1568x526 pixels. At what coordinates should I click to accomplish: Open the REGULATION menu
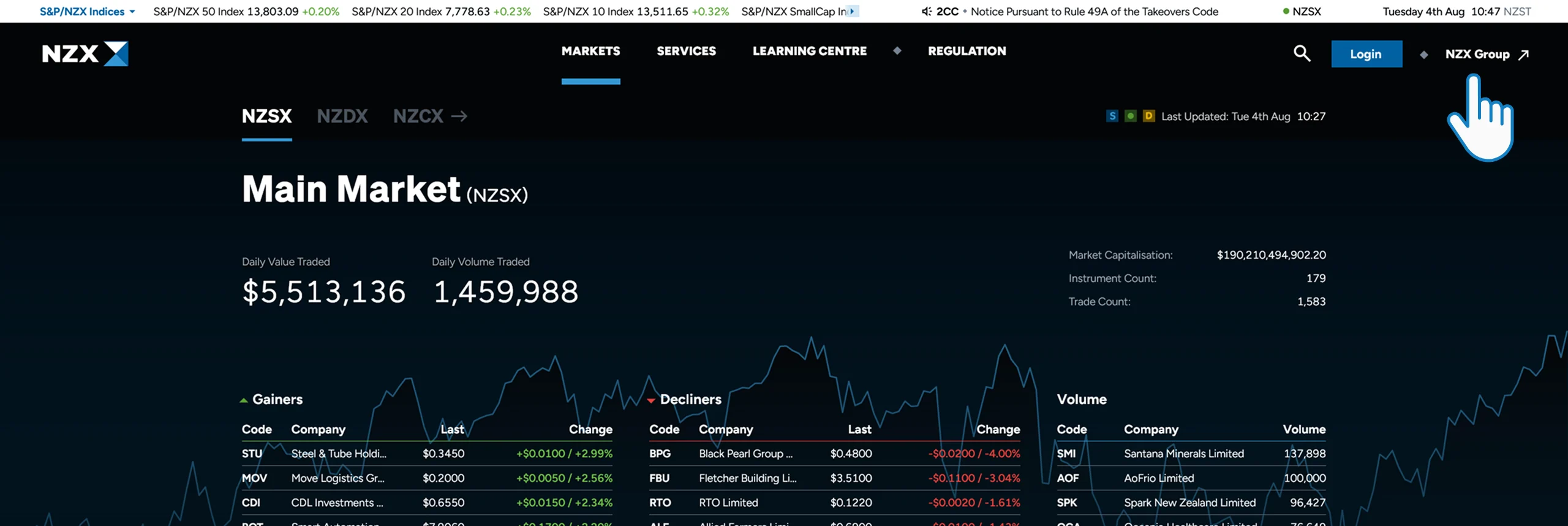tap(967, 51)
